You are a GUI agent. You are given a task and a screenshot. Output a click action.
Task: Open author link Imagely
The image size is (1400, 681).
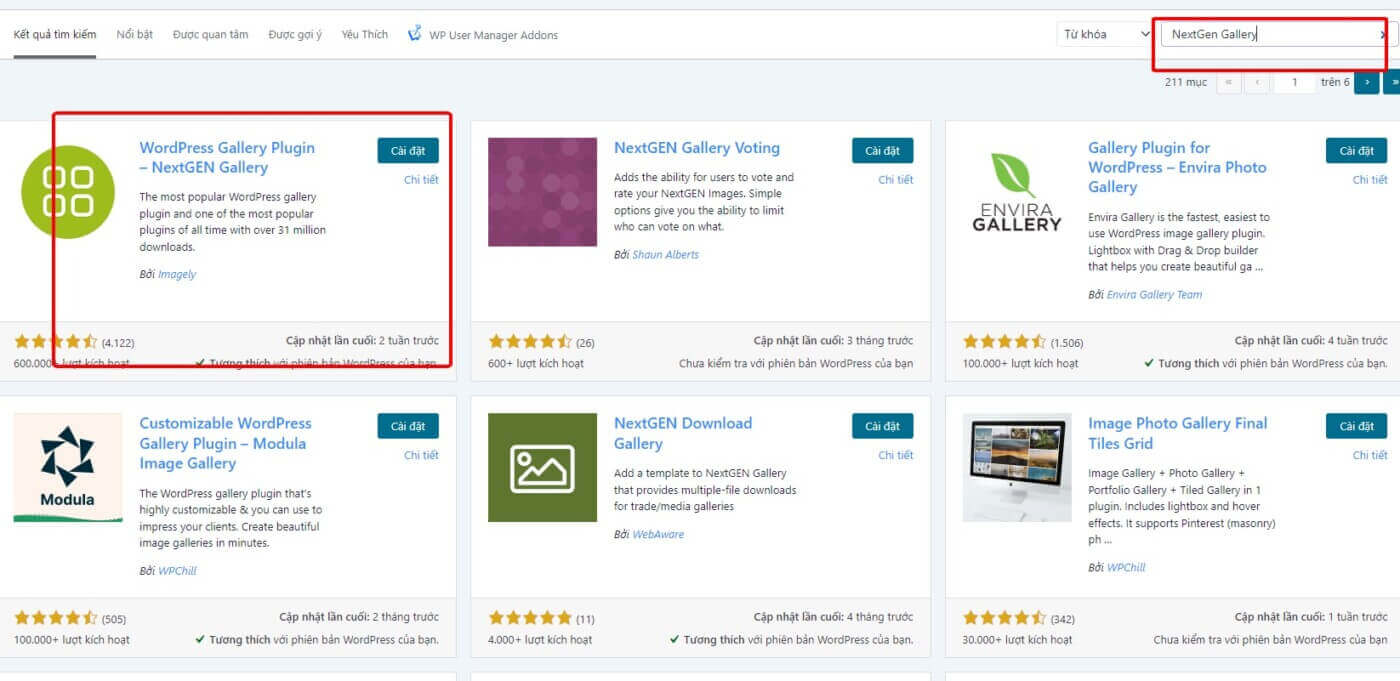pyautogui.click(x=177, y=274)
